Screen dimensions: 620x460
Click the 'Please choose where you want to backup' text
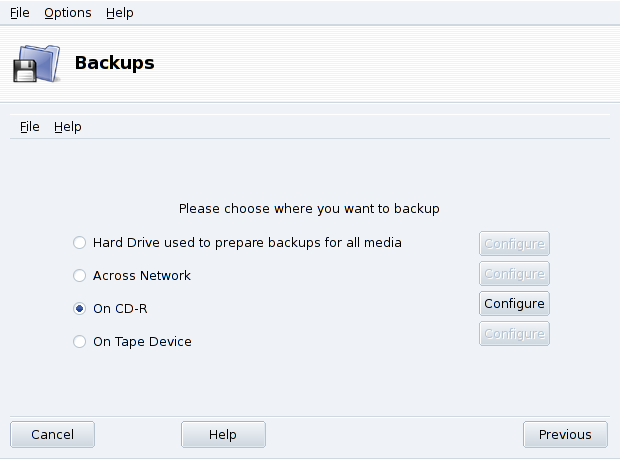pyautogui.click(x=309, y=209)
